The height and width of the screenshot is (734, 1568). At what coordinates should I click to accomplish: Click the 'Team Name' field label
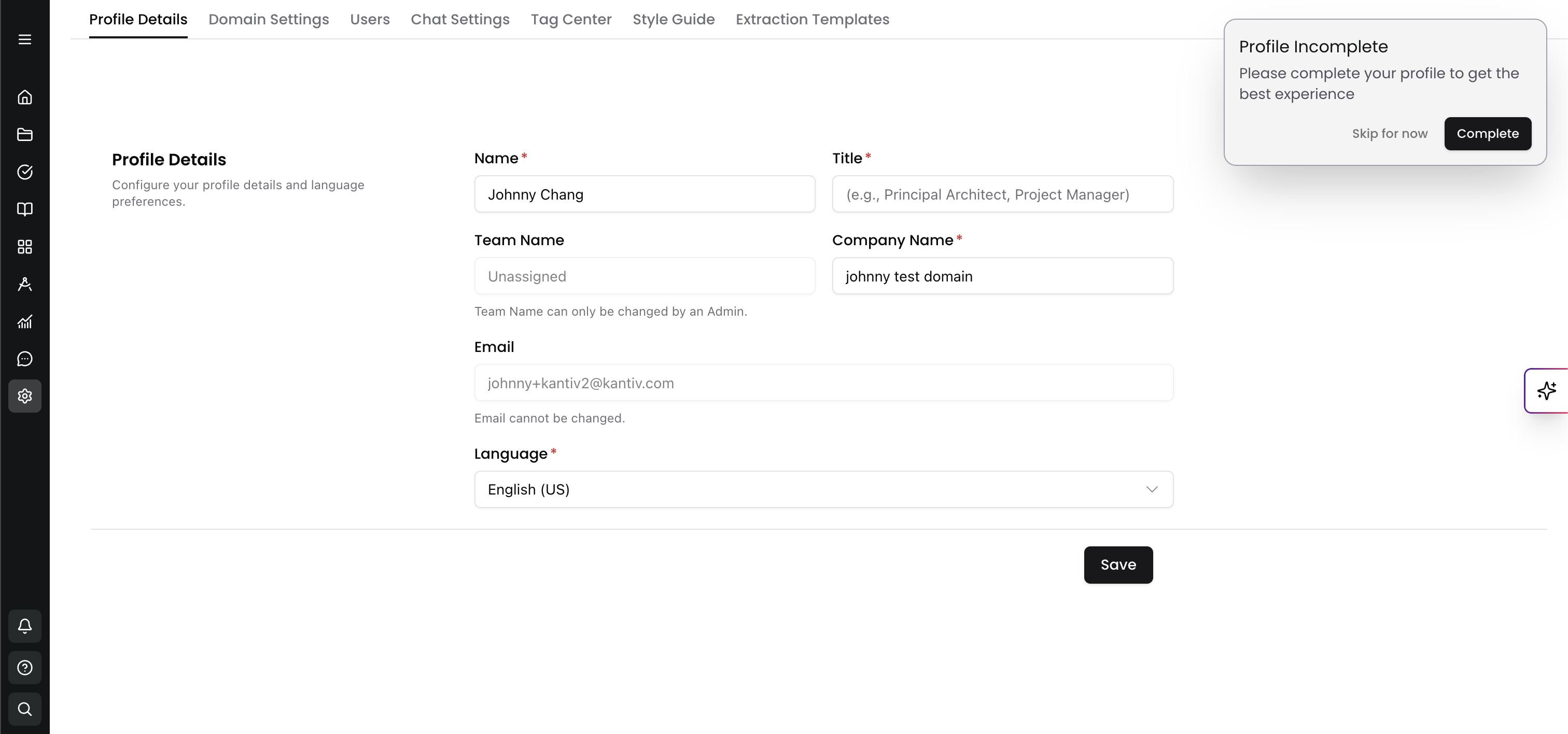pyautogui.click(x=519, y=241)
